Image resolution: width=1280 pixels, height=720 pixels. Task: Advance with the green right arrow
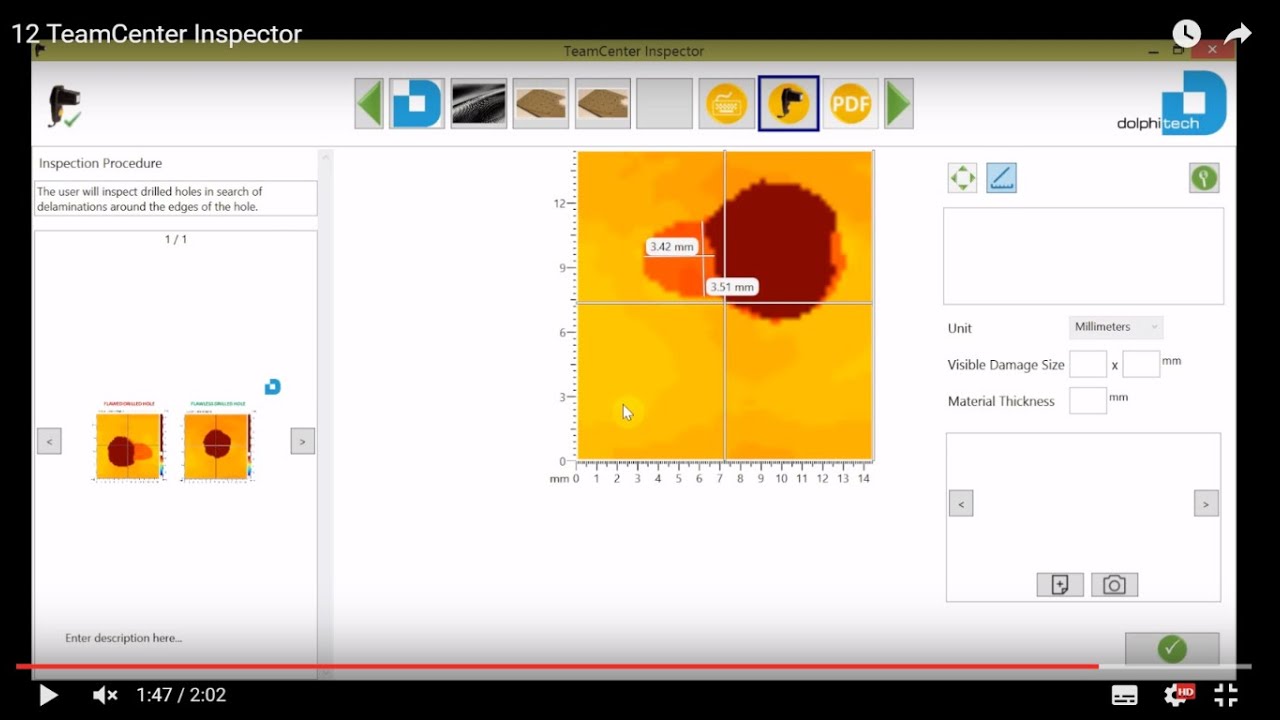click(x=898, y=104)
